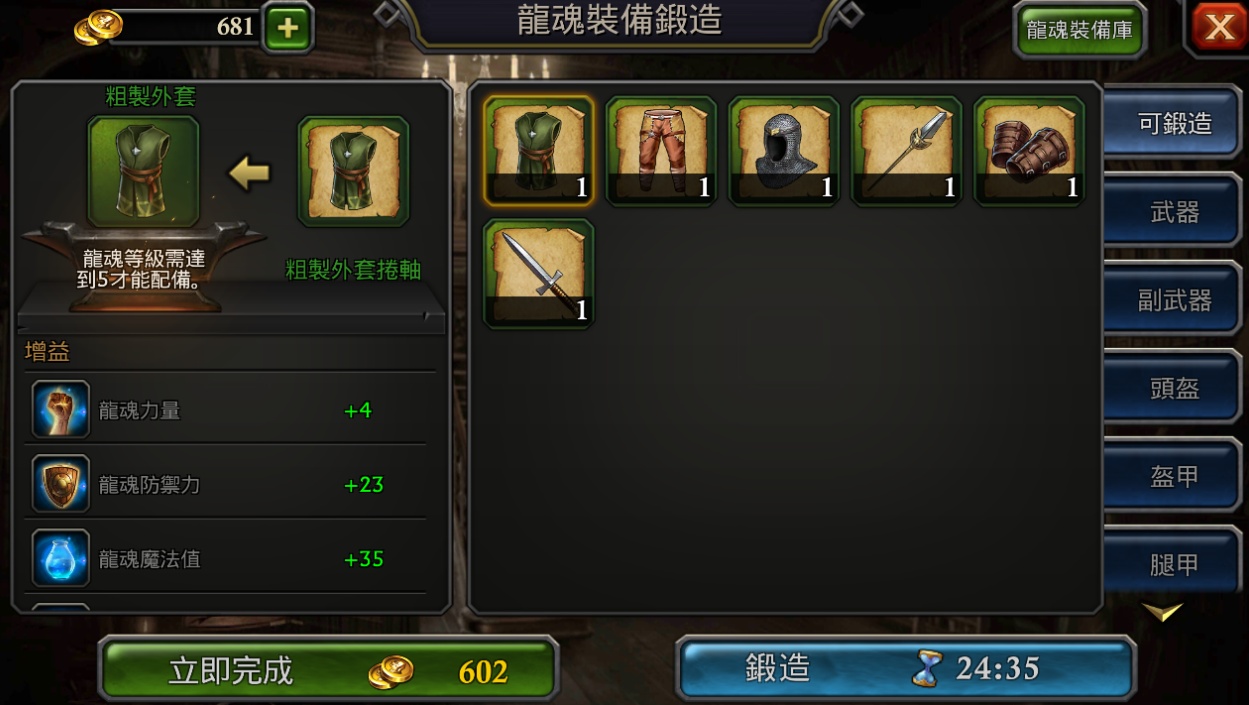Image resolution: width=1249 pixels, height=705 pixels.
Task: Open the 龍魂裝備庫 equipment storage
Action: (1080, 29)
